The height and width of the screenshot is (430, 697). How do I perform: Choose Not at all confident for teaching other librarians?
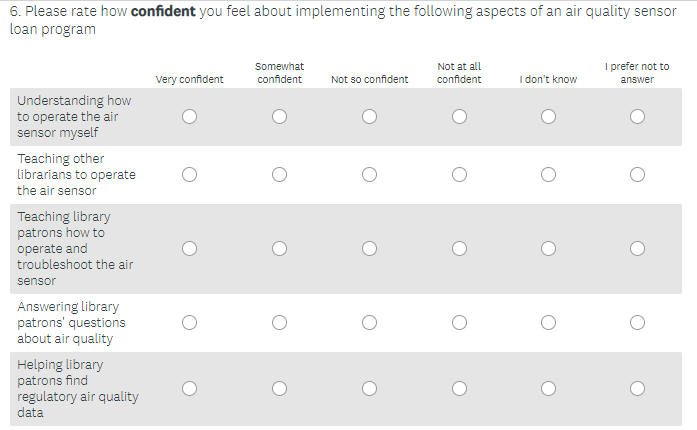click(x=459, y=175)
